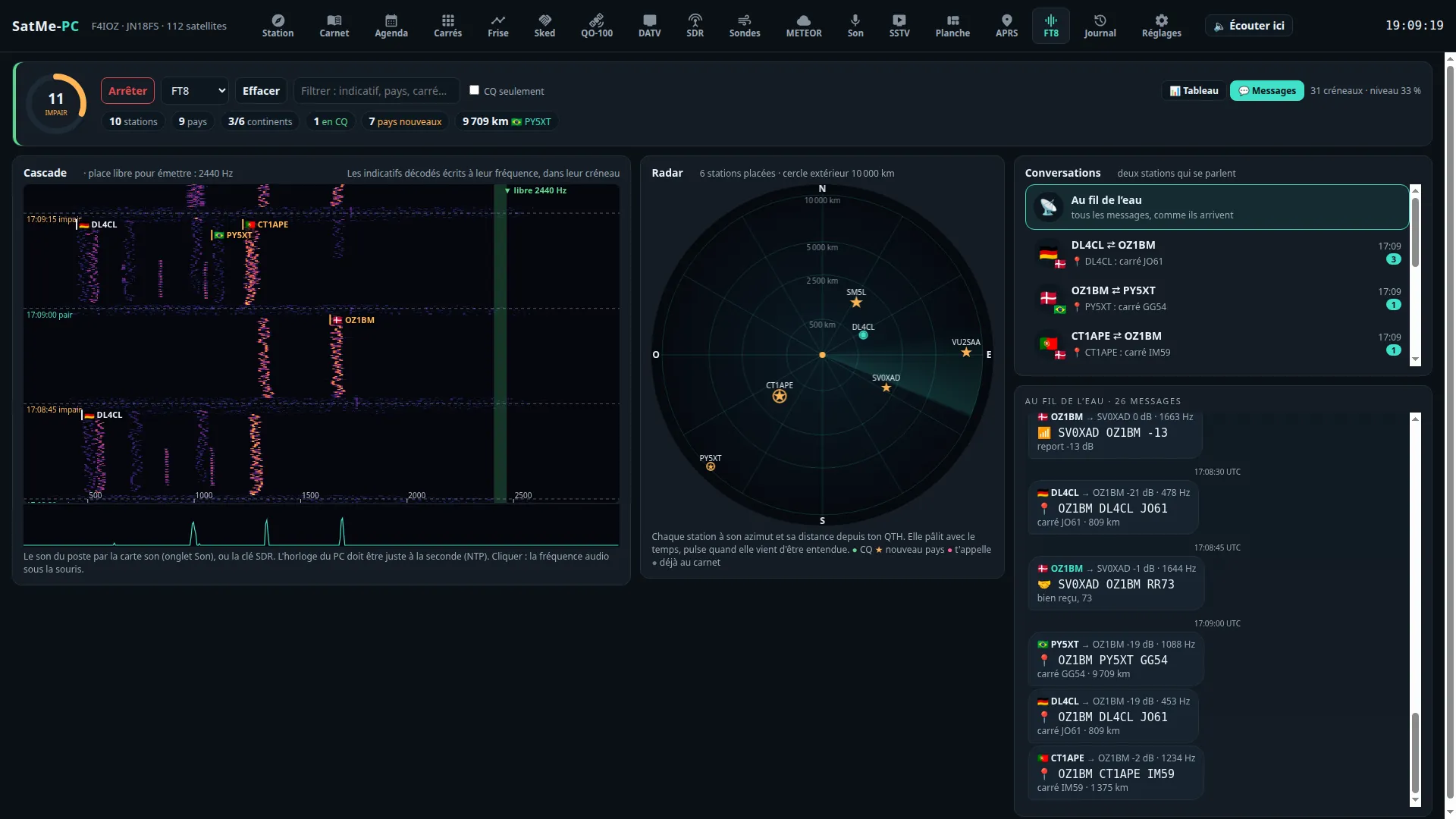The width and height of the screenshot is (1456, 819).
Task: Click the SV0XAD OZ1BM -13 message
Action: click(x=1115, y=434)
